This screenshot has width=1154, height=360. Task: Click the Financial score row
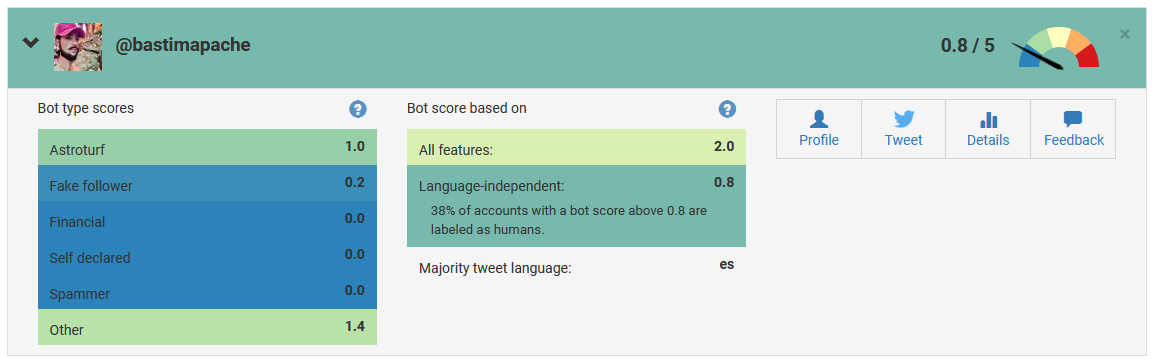click(x=208, y=219)
